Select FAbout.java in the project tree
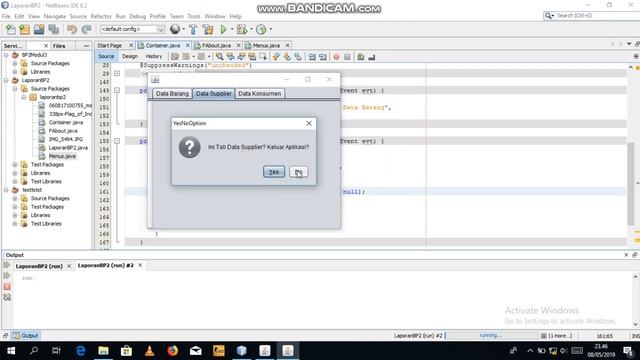 tap(63, 131)
